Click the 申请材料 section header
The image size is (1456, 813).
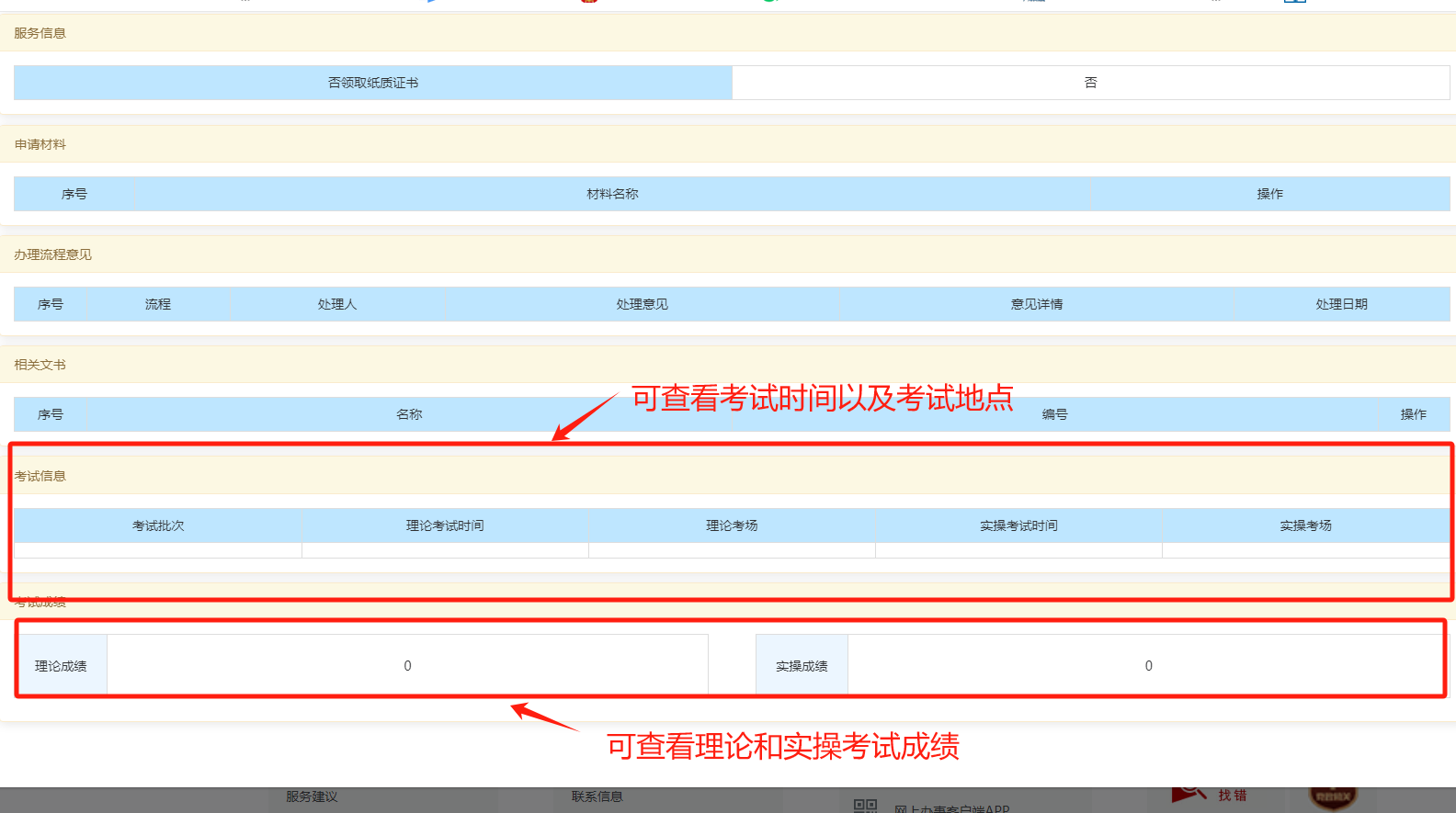[40, 144]
